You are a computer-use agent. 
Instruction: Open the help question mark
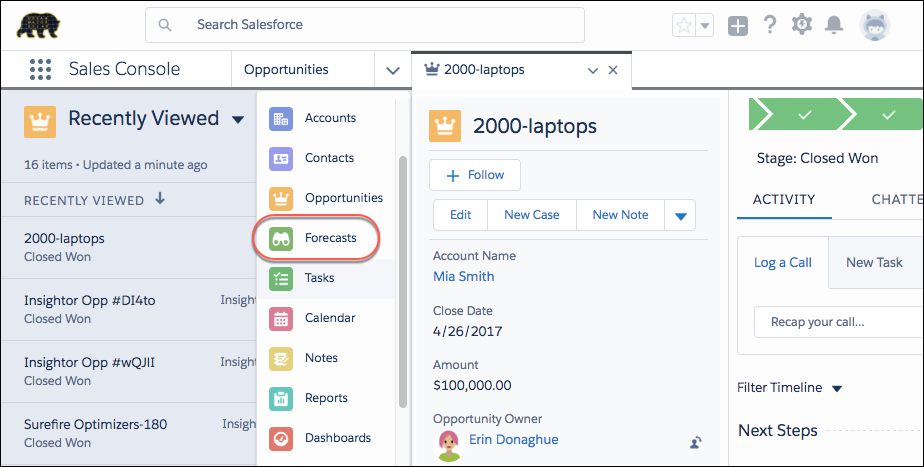click(x=770, y=25)
